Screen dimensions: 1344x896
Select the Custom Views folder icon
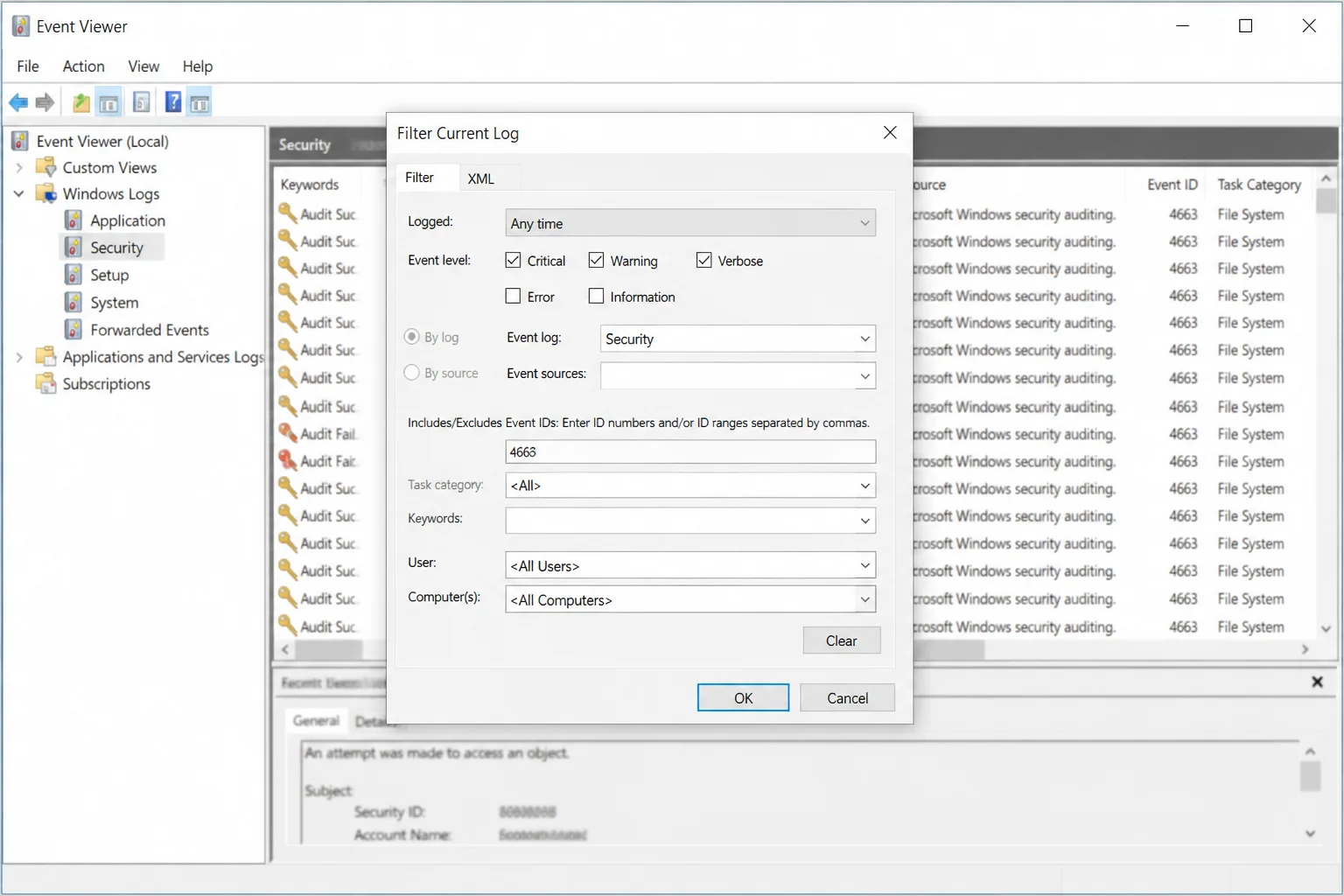pyautogui.click(x=45, y=167)
